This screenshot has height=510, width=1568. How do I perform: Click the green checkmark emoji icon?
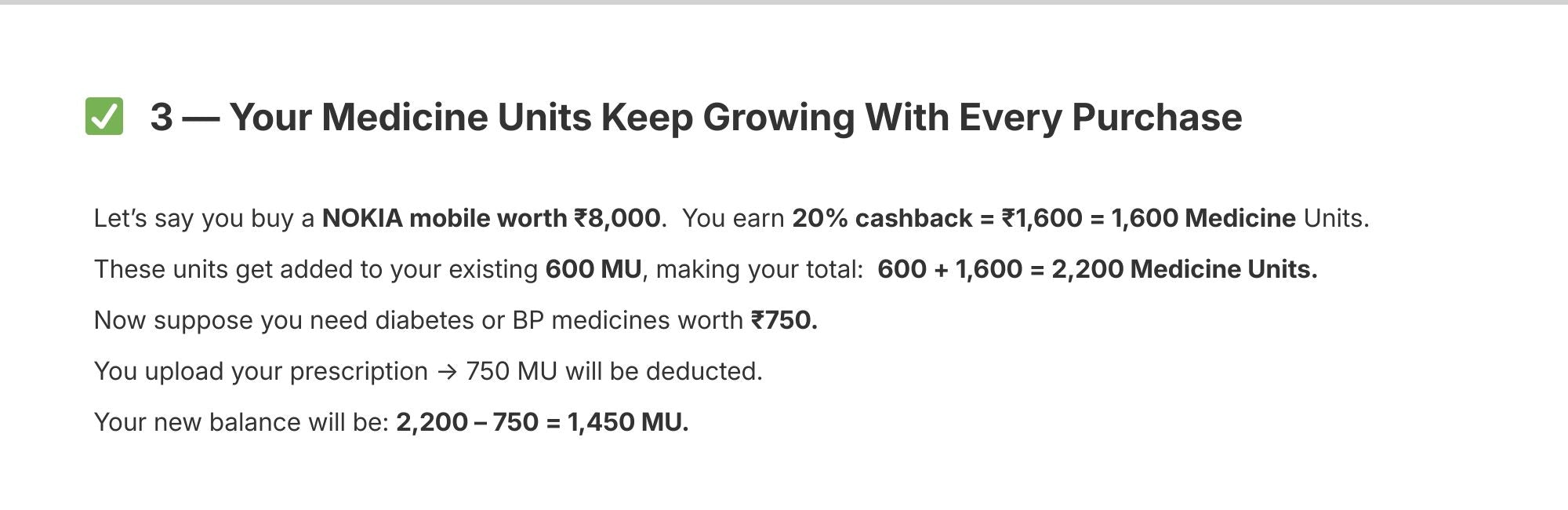pyautogui.click(x=104, y=117)
